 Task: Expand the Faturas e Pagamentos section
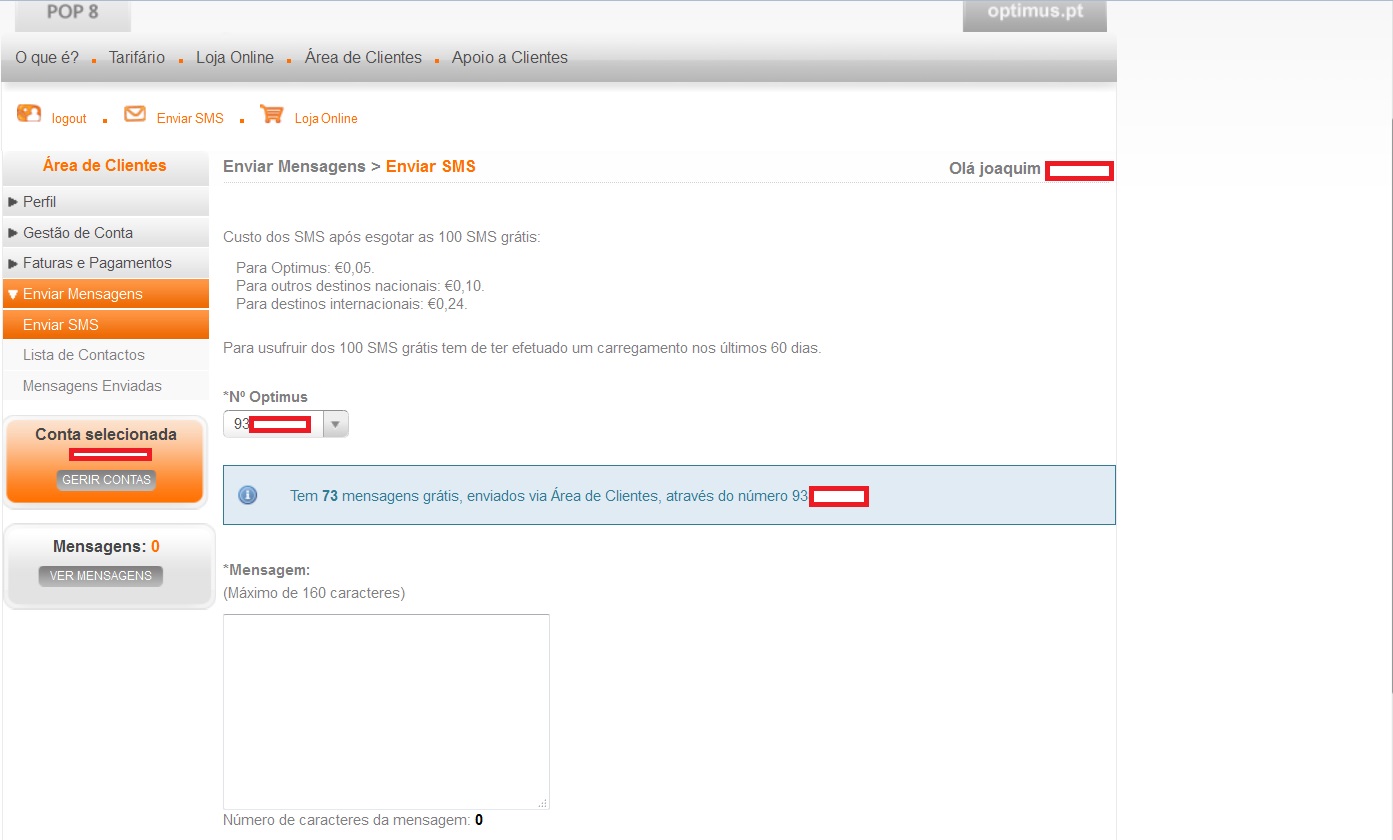106,263
